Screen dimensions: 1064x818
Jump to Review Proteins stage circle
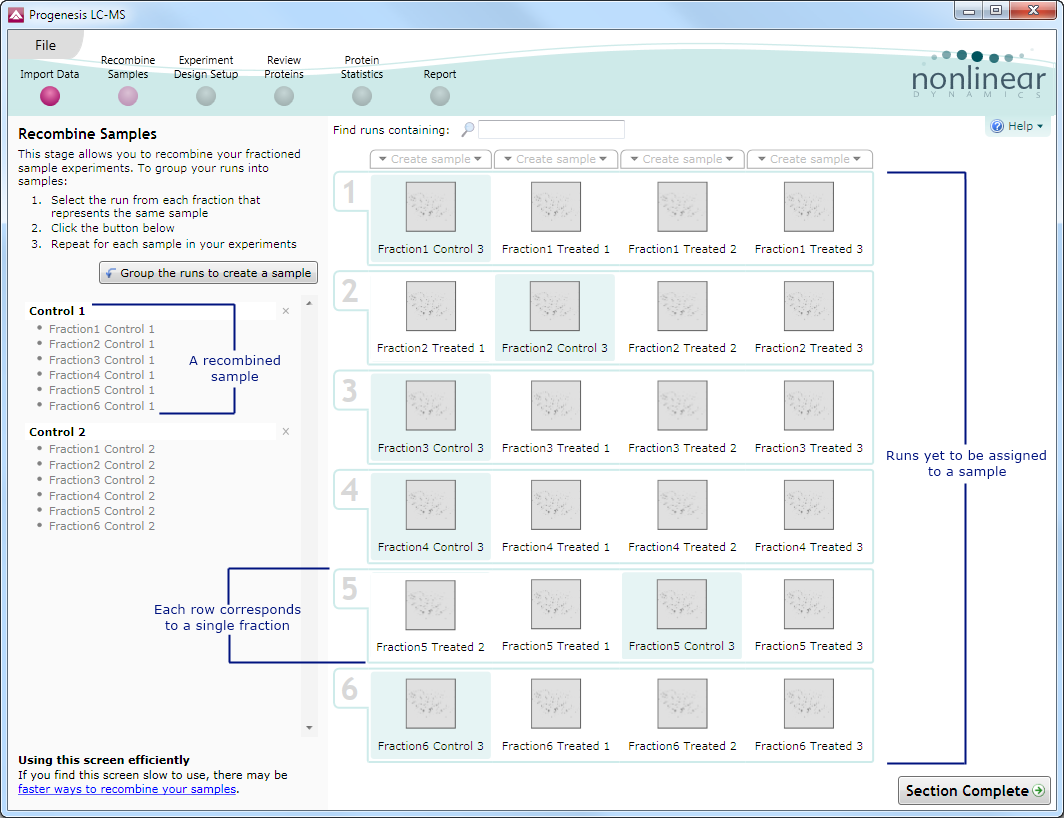[x=284, y=96]
